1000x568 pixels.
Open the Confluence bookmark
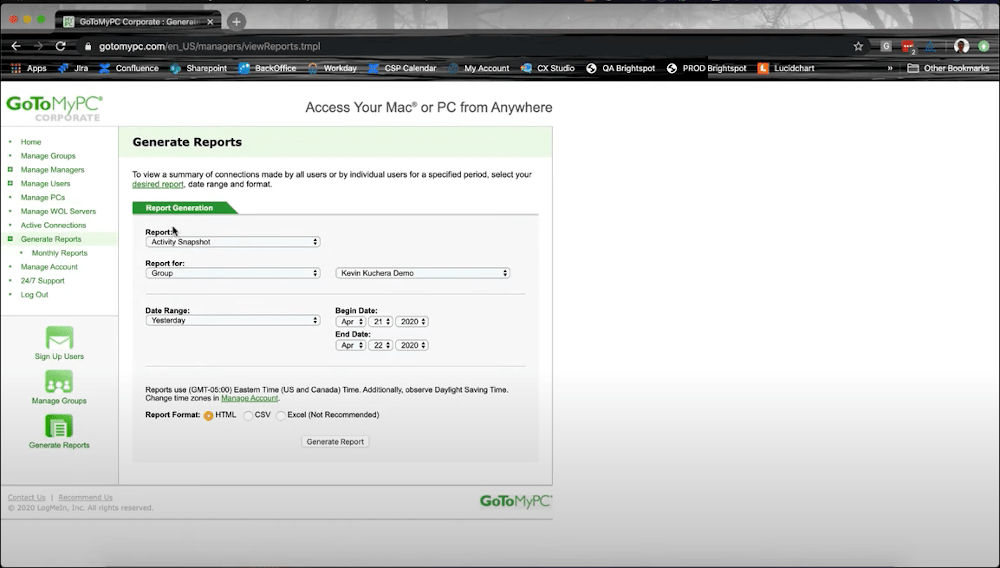click(x=129, y=68)
